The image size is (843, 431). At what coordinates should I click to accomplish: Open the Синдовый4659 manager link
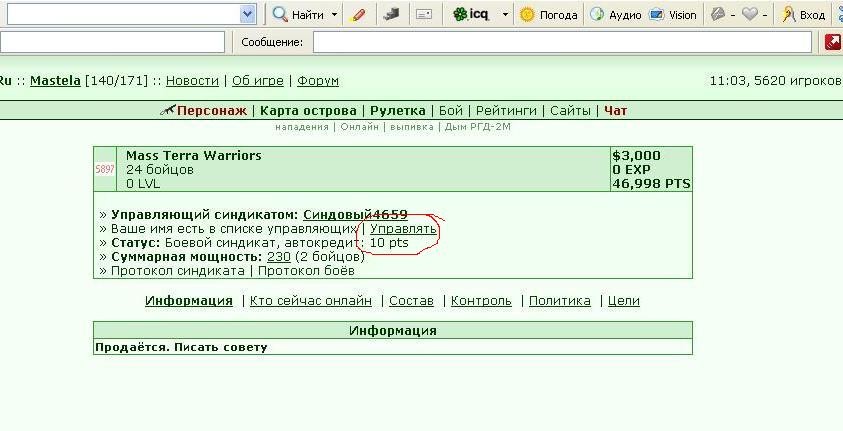(355, 214)
